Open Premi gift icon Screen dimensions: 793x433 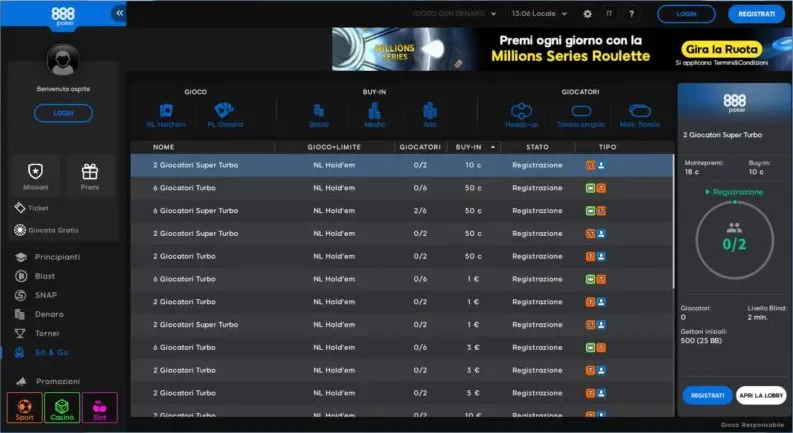click(x=90, y=171)
